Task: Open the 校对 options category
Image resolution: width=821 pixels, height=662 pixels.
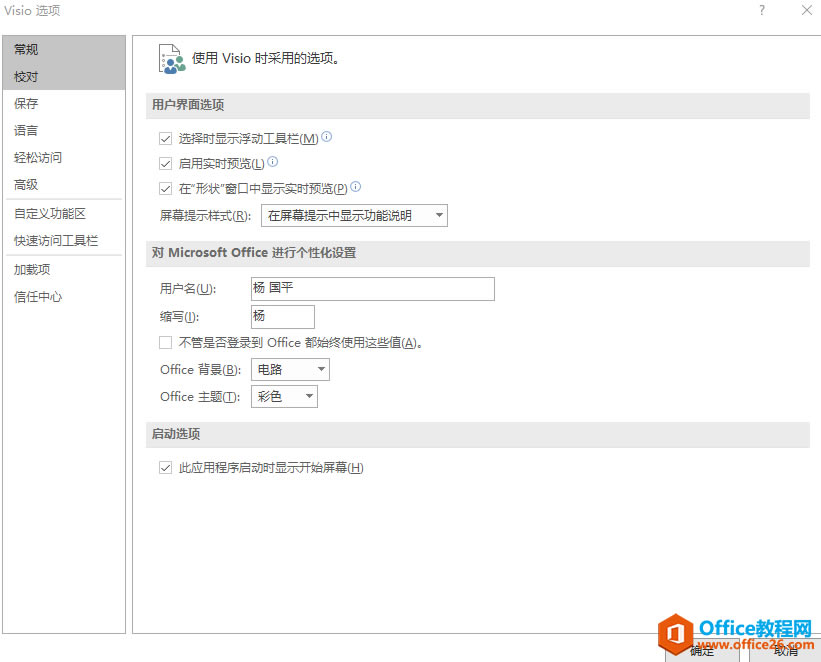Action: coord(64,76)
